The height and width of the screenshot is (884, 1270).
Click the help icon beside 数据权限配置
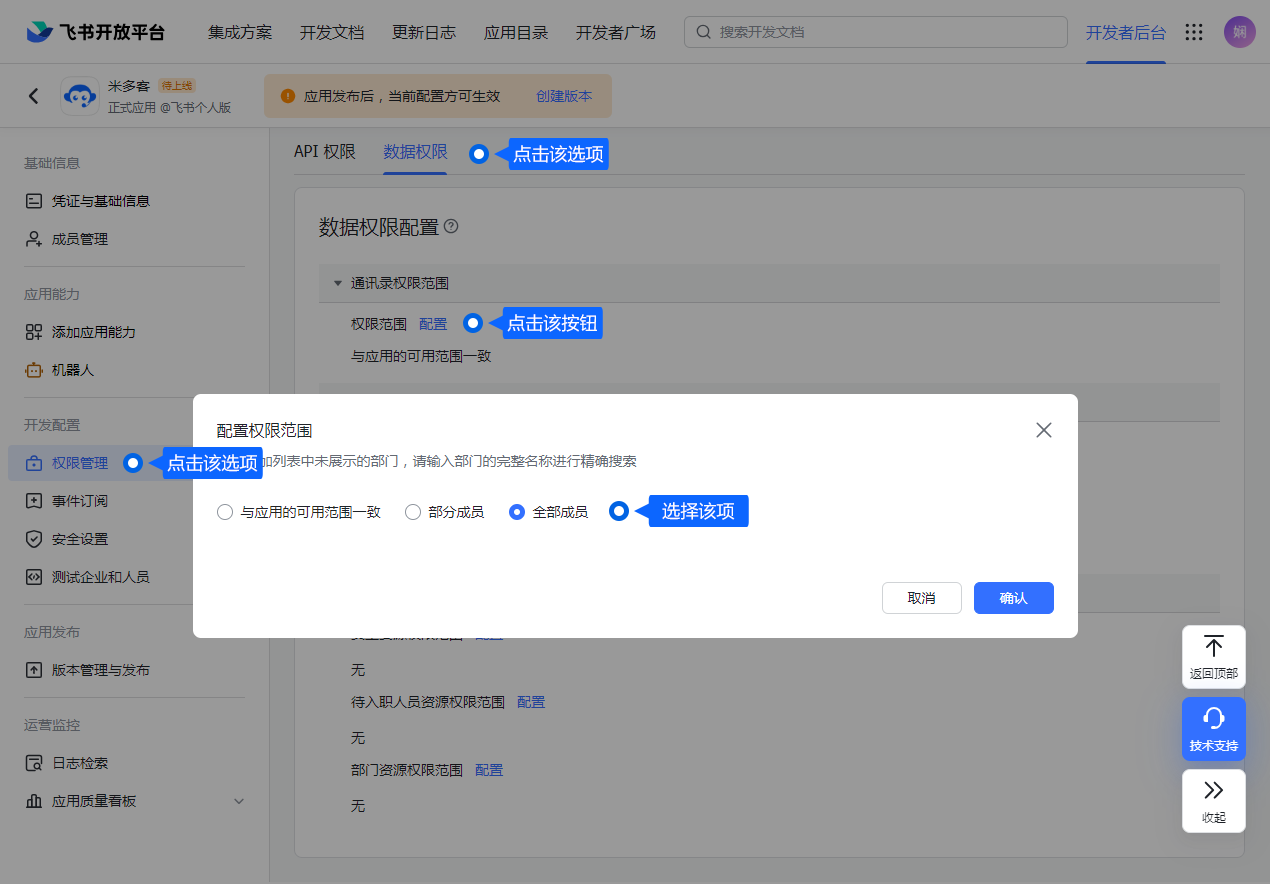[x=451, y=227]
